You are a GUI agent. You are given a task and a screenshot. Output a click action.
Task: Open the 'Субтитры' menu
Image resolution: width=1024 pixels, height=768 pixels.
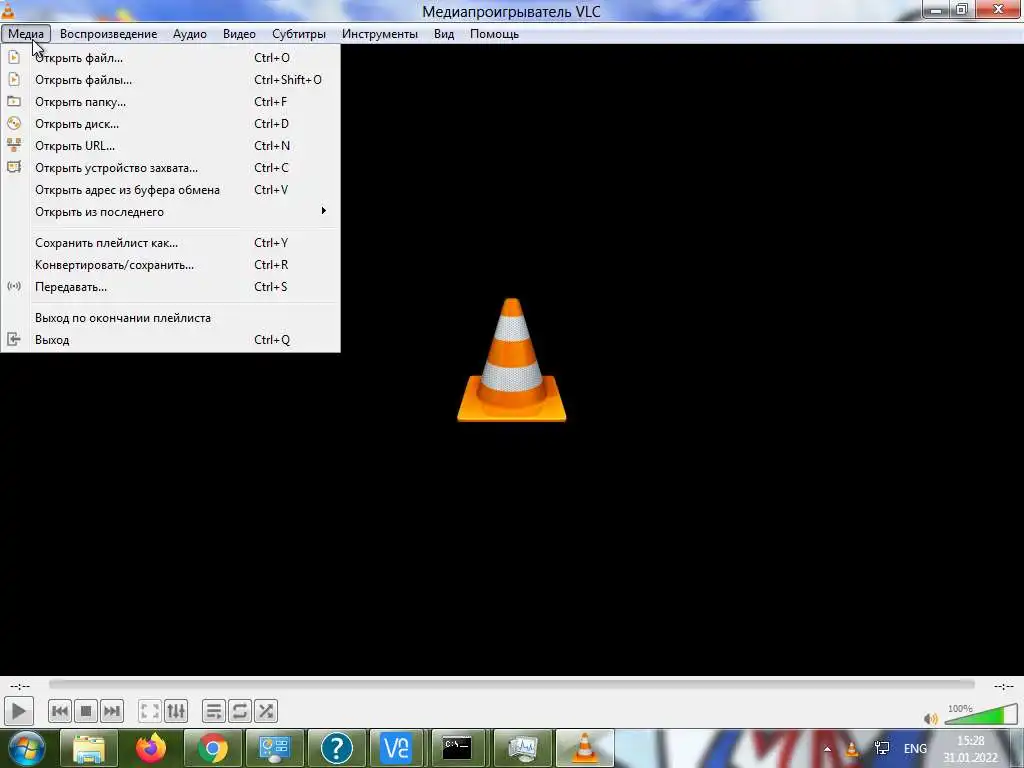(298, 34)
